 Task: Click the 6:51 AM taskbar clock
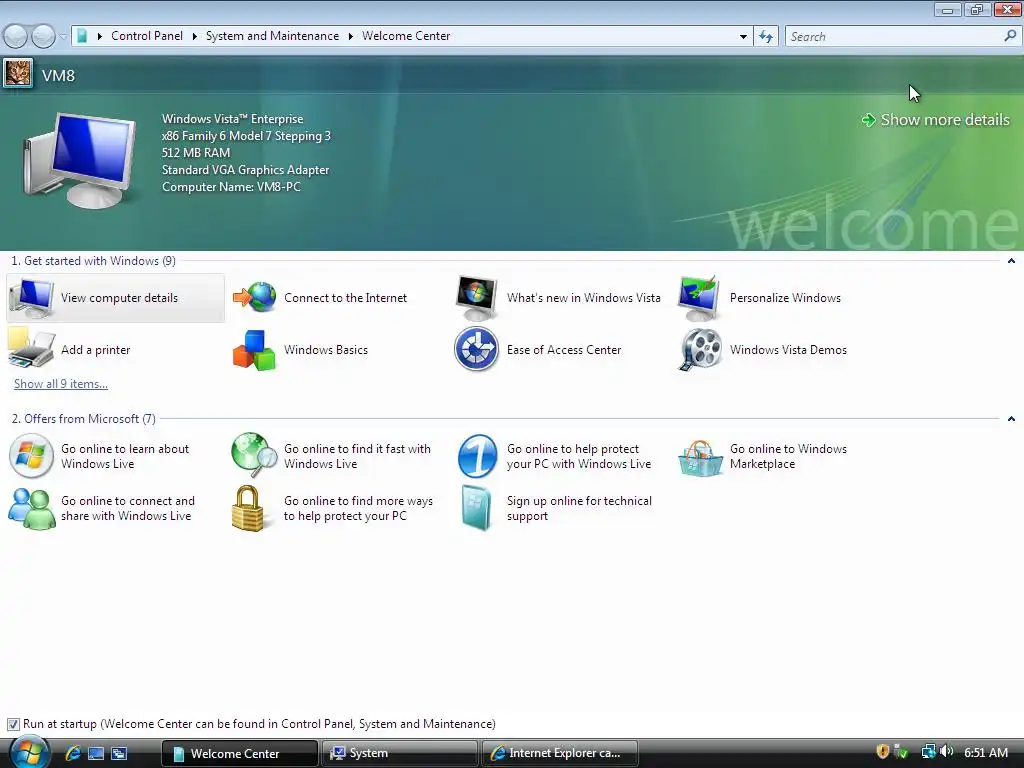986,752
